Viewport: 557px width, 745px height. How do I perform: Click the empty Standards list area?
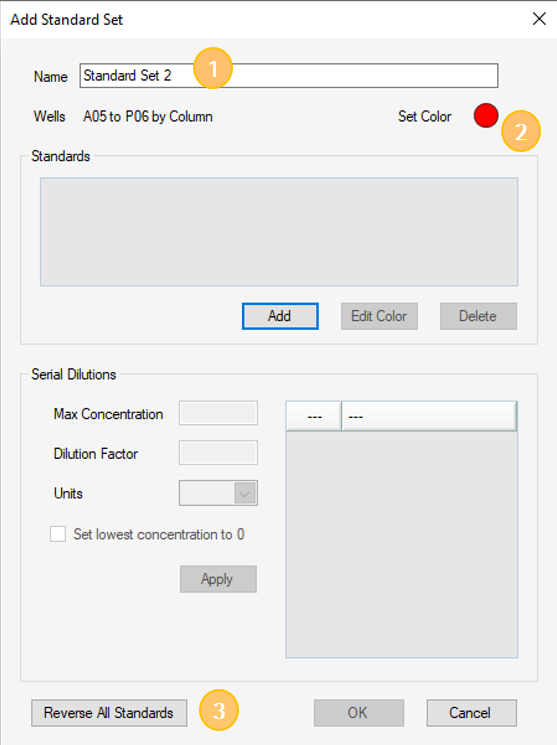(x=279, y=232)
